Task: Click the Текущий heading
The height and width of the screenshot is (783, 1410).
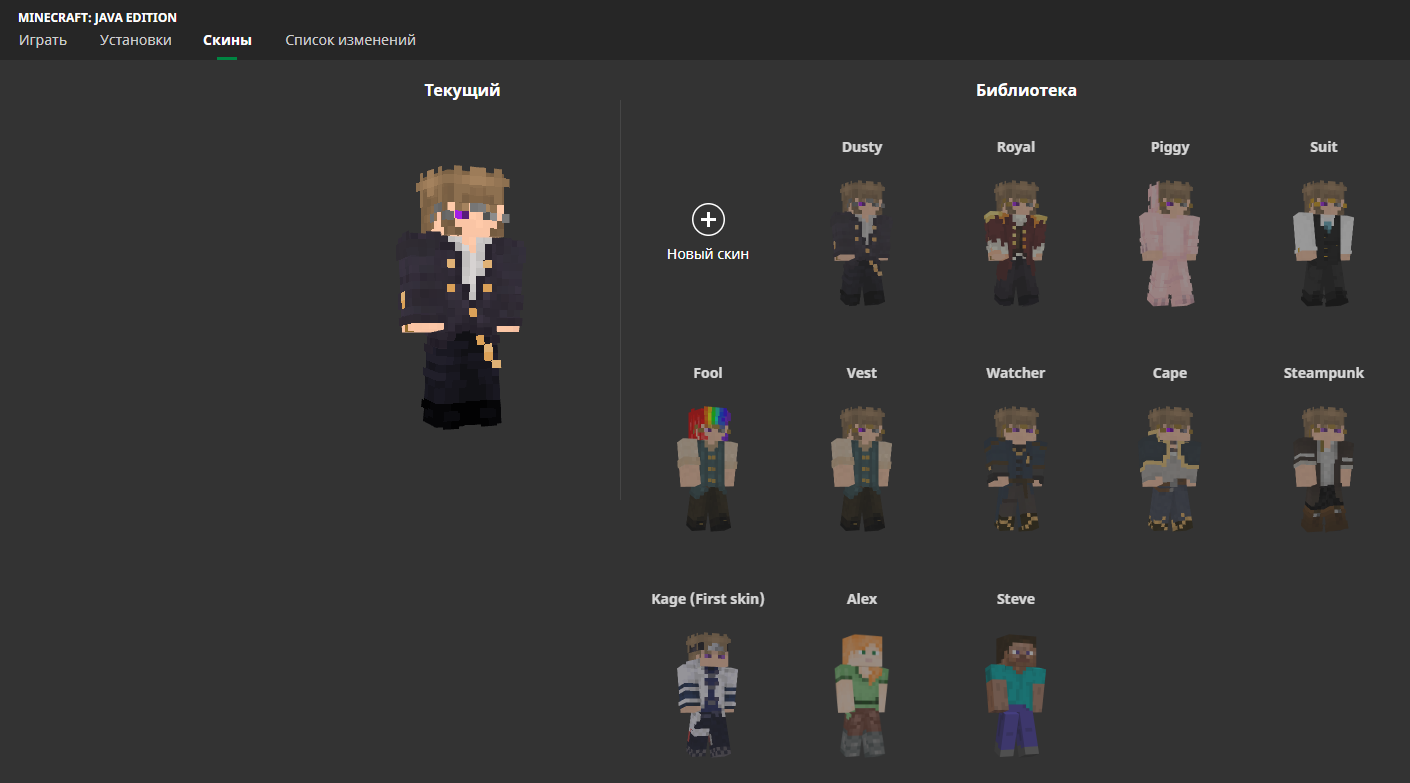Action: 462,91
